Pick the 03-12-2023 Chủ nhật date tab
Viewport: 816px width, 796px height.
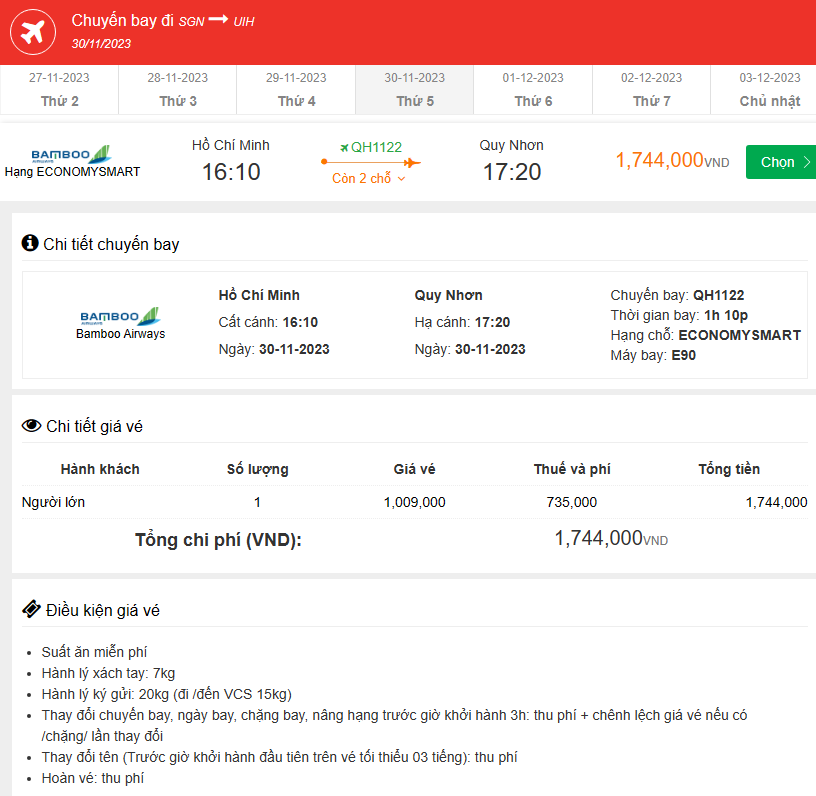click(769, 90)
